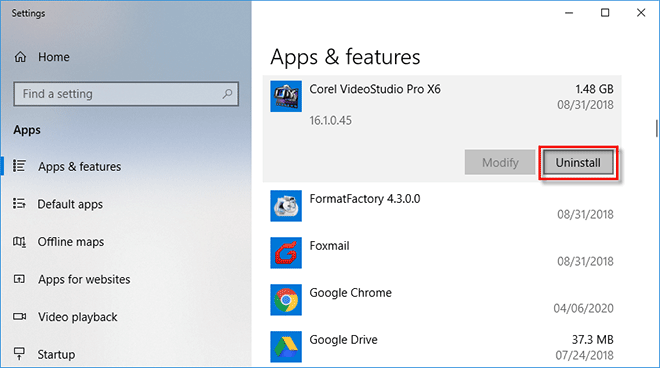660x368 pixels.
Task: Select the Google Chrome entry
Action: pos(442,300)
